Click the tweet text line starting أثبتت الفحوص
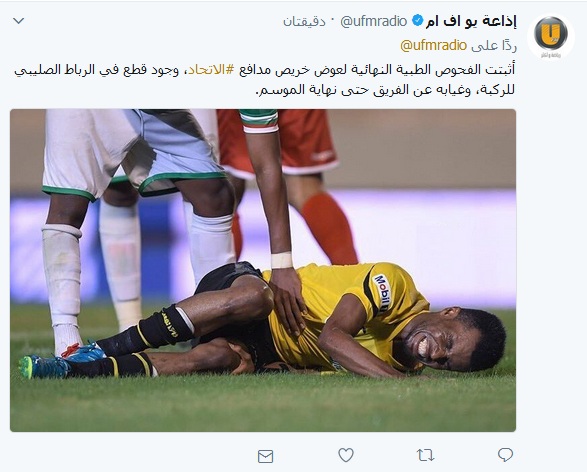Screen dimensions: 587x472 coord(265,70)
